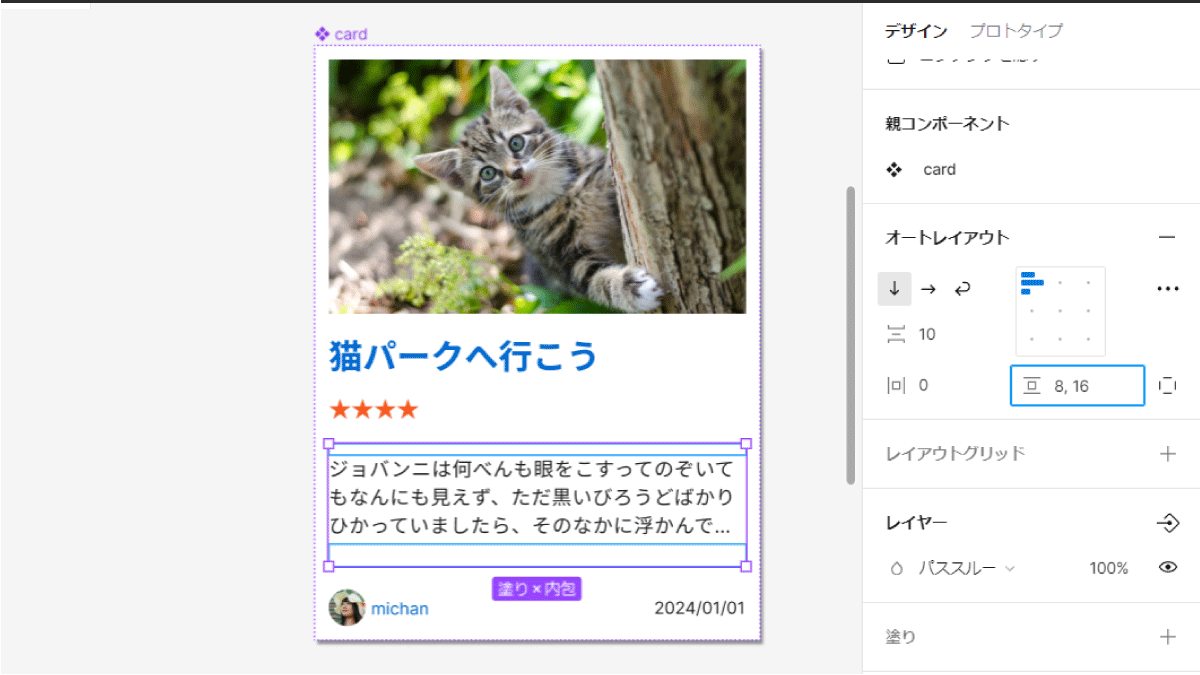Image resolution: width=1200 pixels, height=675 pixels.
Task: Click the horizontal padding value 0
Action: coord(923,386)
